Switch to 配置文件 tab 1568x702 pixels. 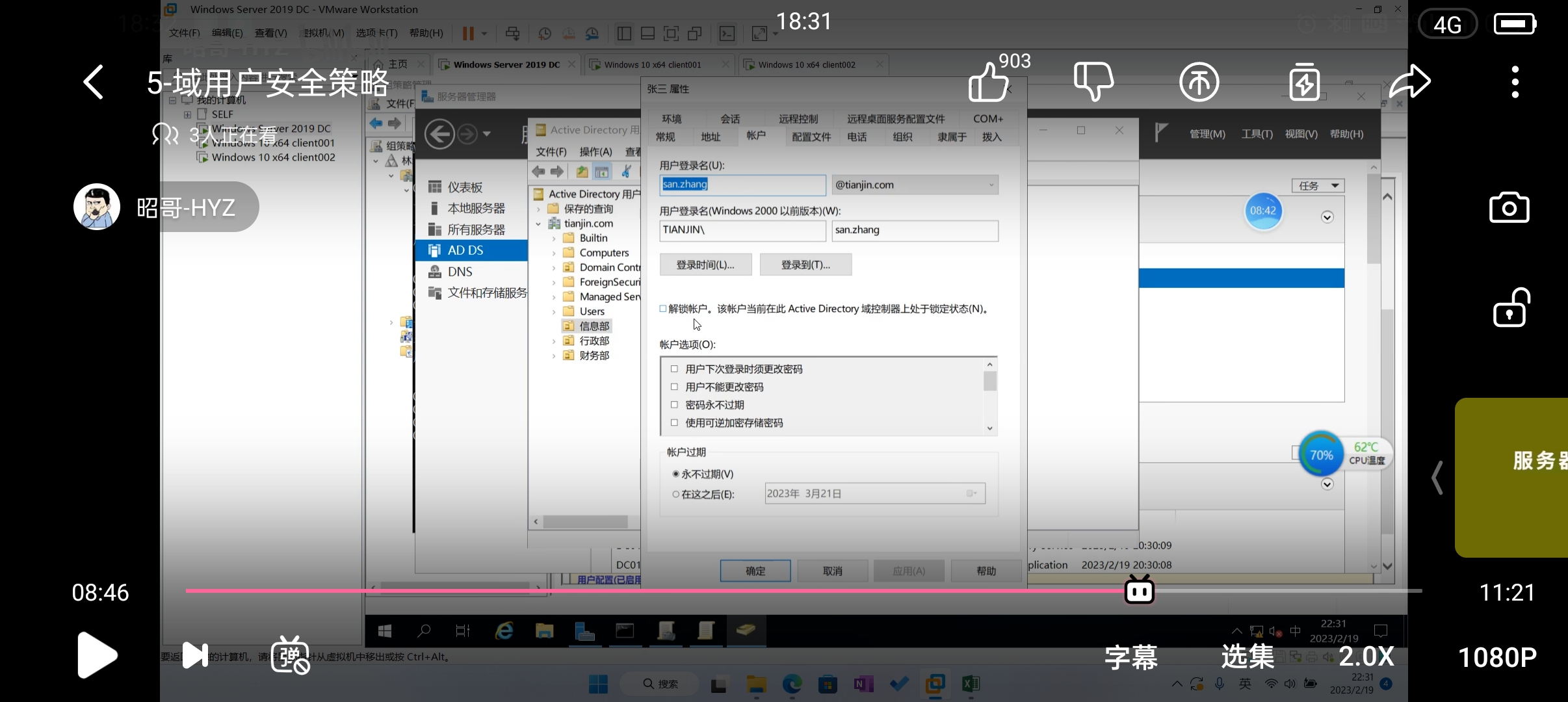pos(811,136)
